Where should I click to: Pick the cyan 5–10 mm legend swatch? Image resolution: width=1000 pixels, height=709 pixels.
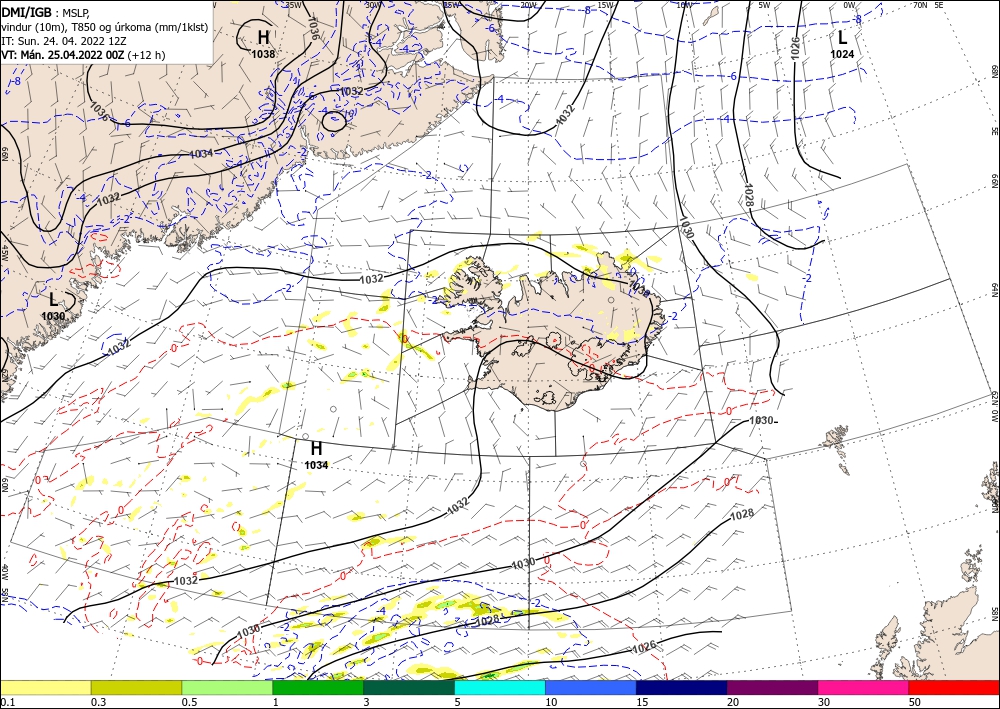tap(500, 687)
